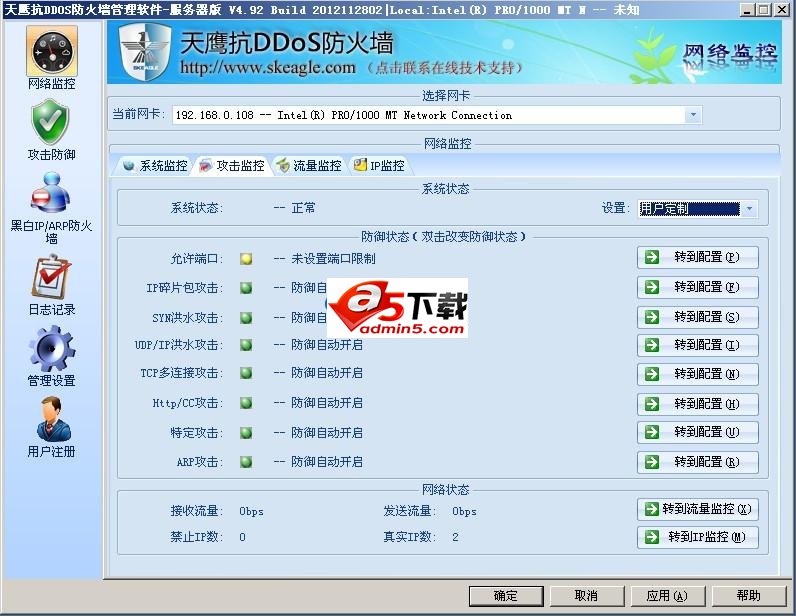
Task: Switch to the IP监控 tab
Action: (x=380, y=166)
